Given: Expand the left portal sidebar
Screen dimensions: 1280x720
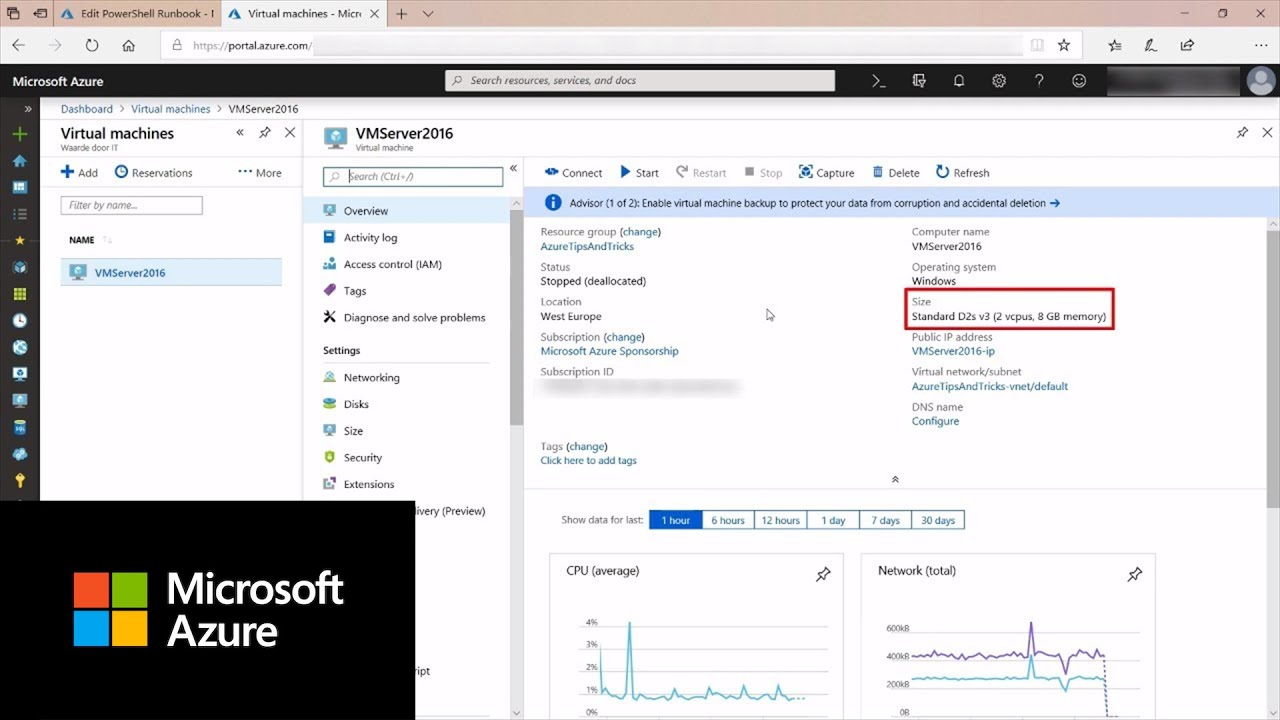Looking at the screenshot, I should (28, 108).
